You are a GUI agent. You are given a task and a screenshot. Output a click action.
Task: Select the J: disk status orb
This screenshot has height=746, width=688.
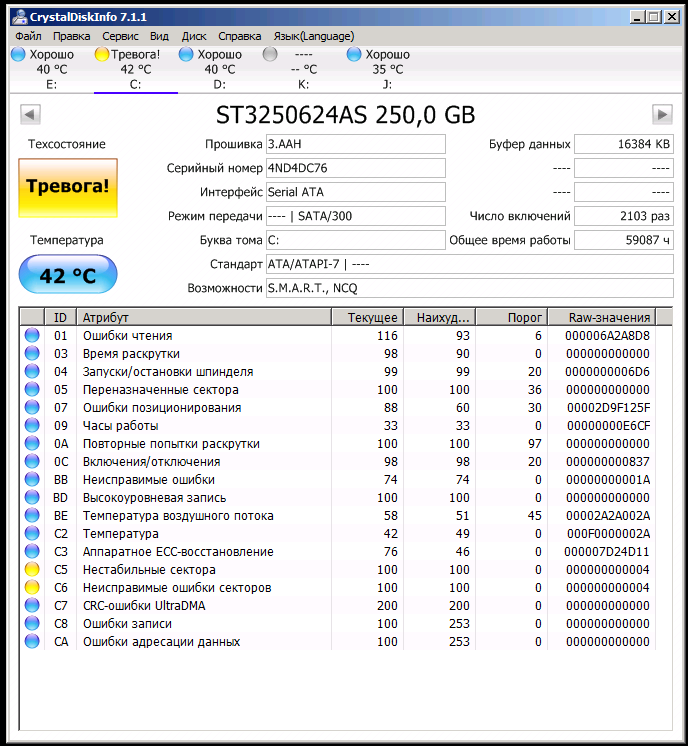coord(354,54)
